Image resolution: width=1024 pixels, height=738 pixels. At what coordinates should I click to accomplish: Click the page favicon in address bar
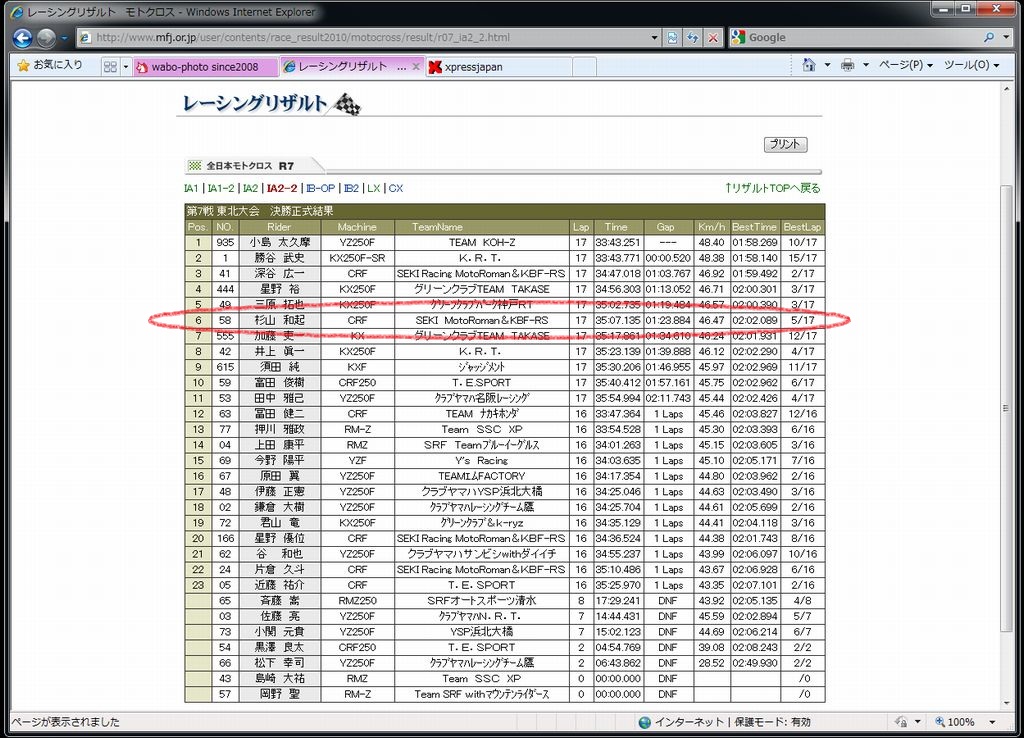[85, 37]
